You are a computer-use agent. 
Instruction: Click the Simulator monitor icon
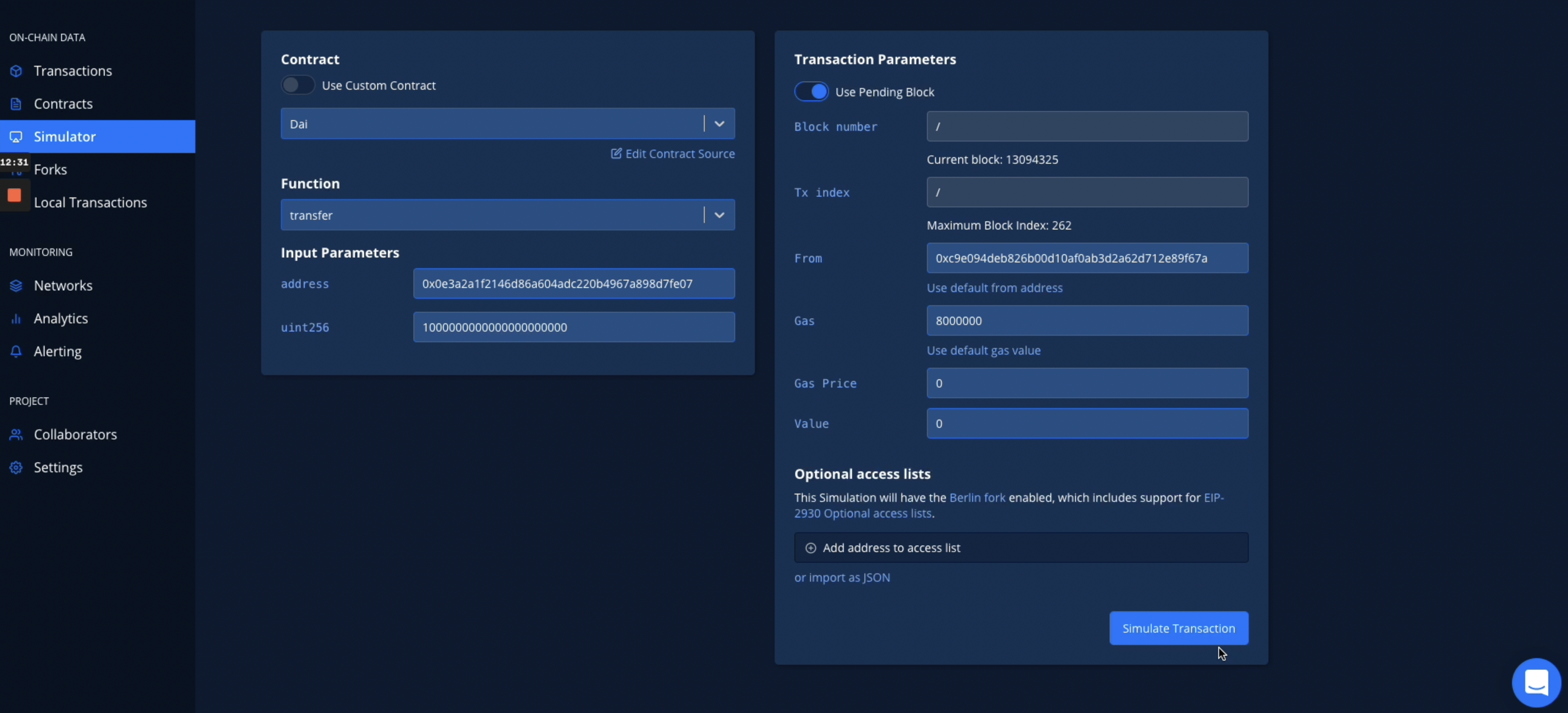pos(16,137)
